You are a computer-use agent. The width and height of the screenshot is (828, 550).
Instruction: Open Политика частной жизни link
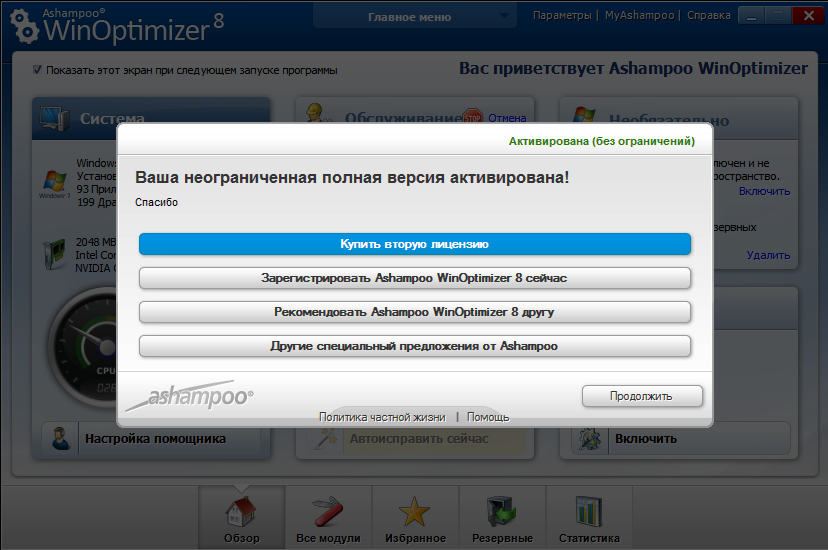[x=382, y=417]
